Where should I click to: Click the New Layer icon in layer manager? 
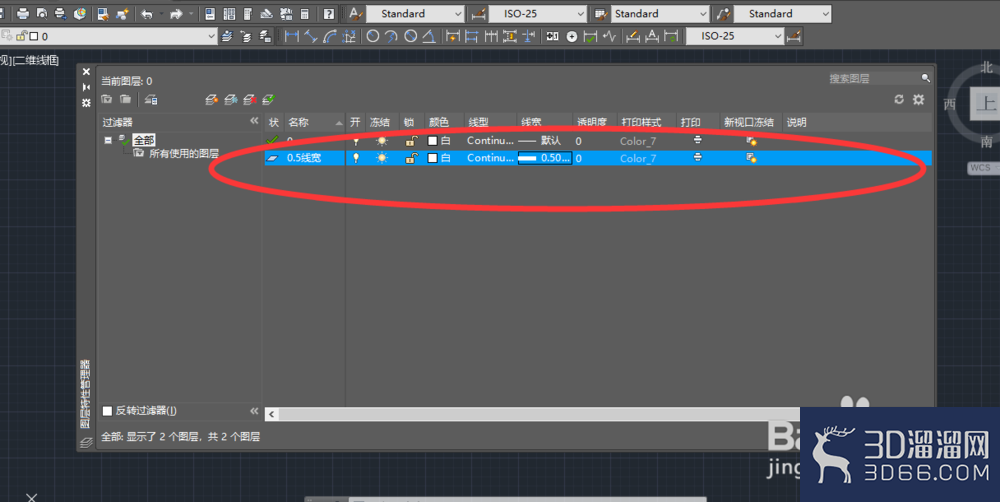tap(212, 100)
